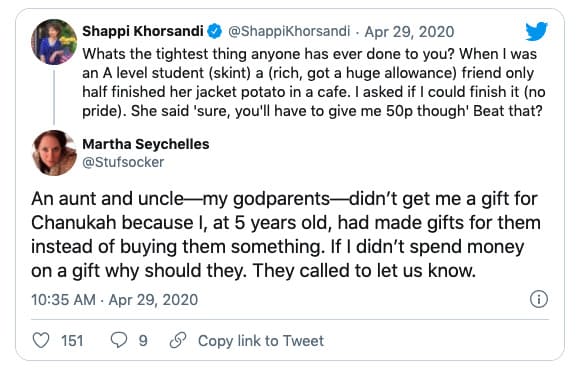Click the 9 replies count
Image resolution: width=584 pixels, height=372 pixels.
pyautogui.click(x=143, y=341)
